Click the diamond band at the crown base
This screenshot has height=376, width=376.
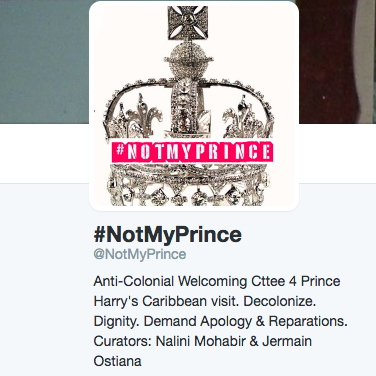[x=189, y=188]
